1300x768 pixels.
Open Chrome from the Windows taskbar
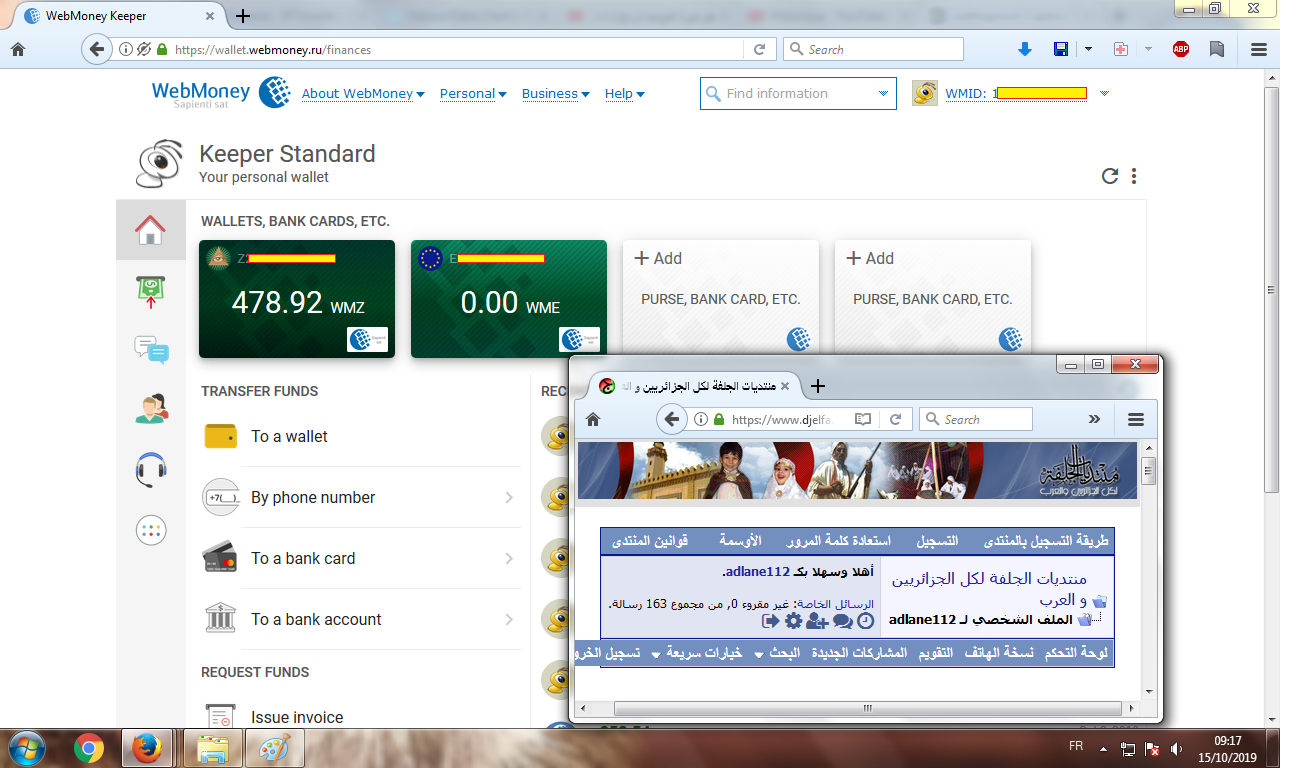point(88,748)
